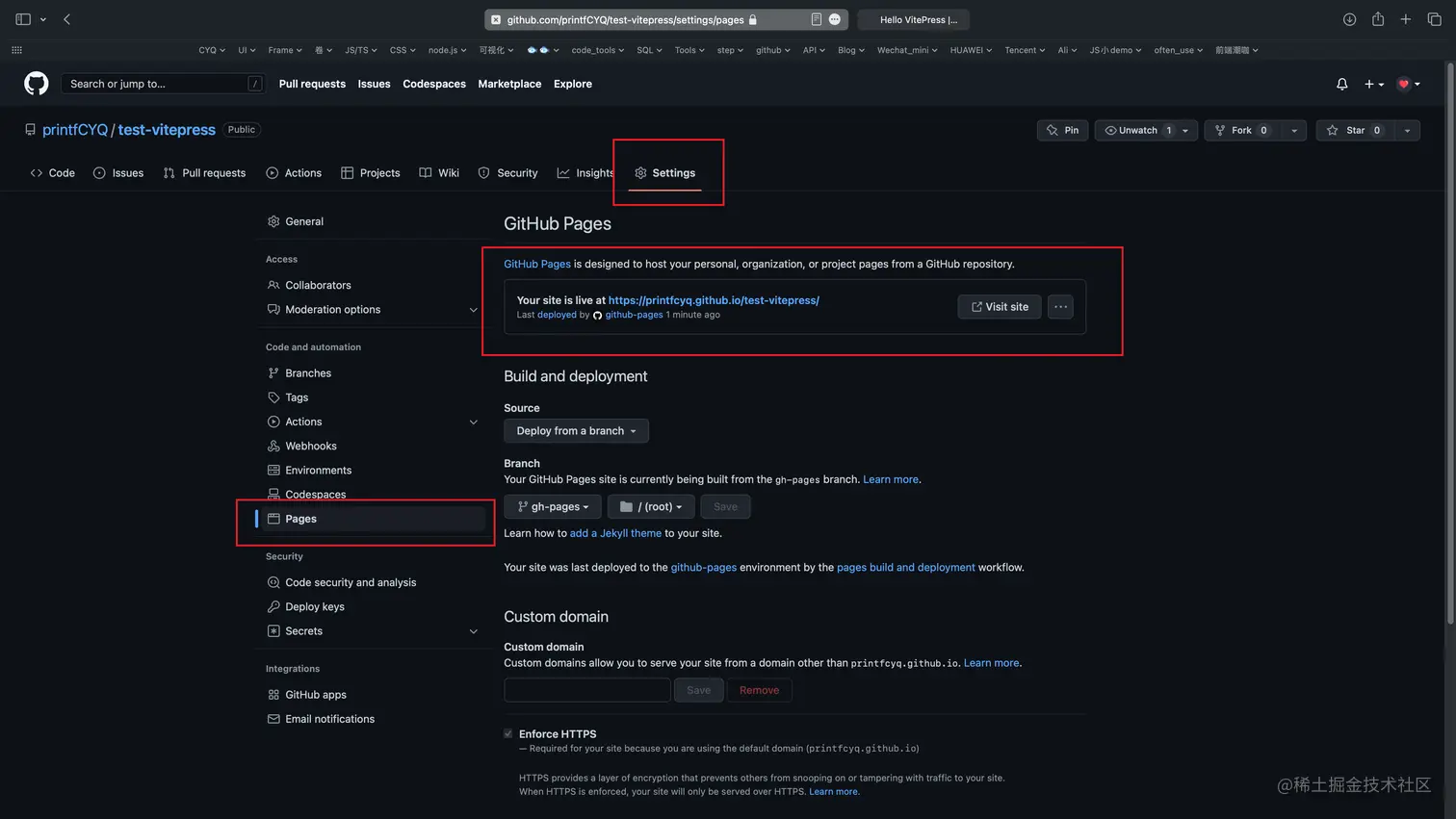Image resolution: width=1456 pixels, height=819 pixels.
Task: Click Fork button
Action: [1241, 130]
